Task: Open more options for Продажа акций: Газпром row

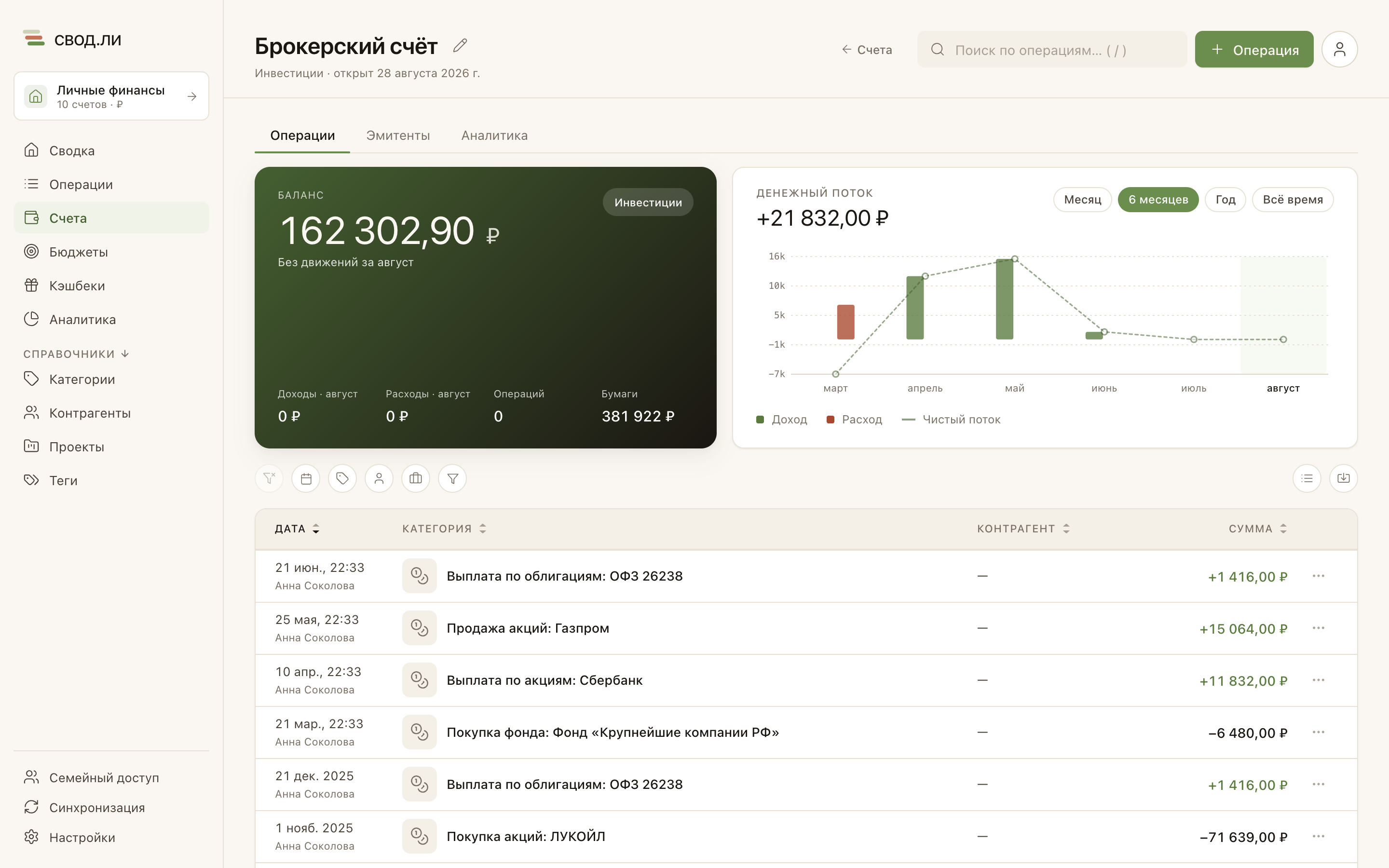Action: 1319,628
